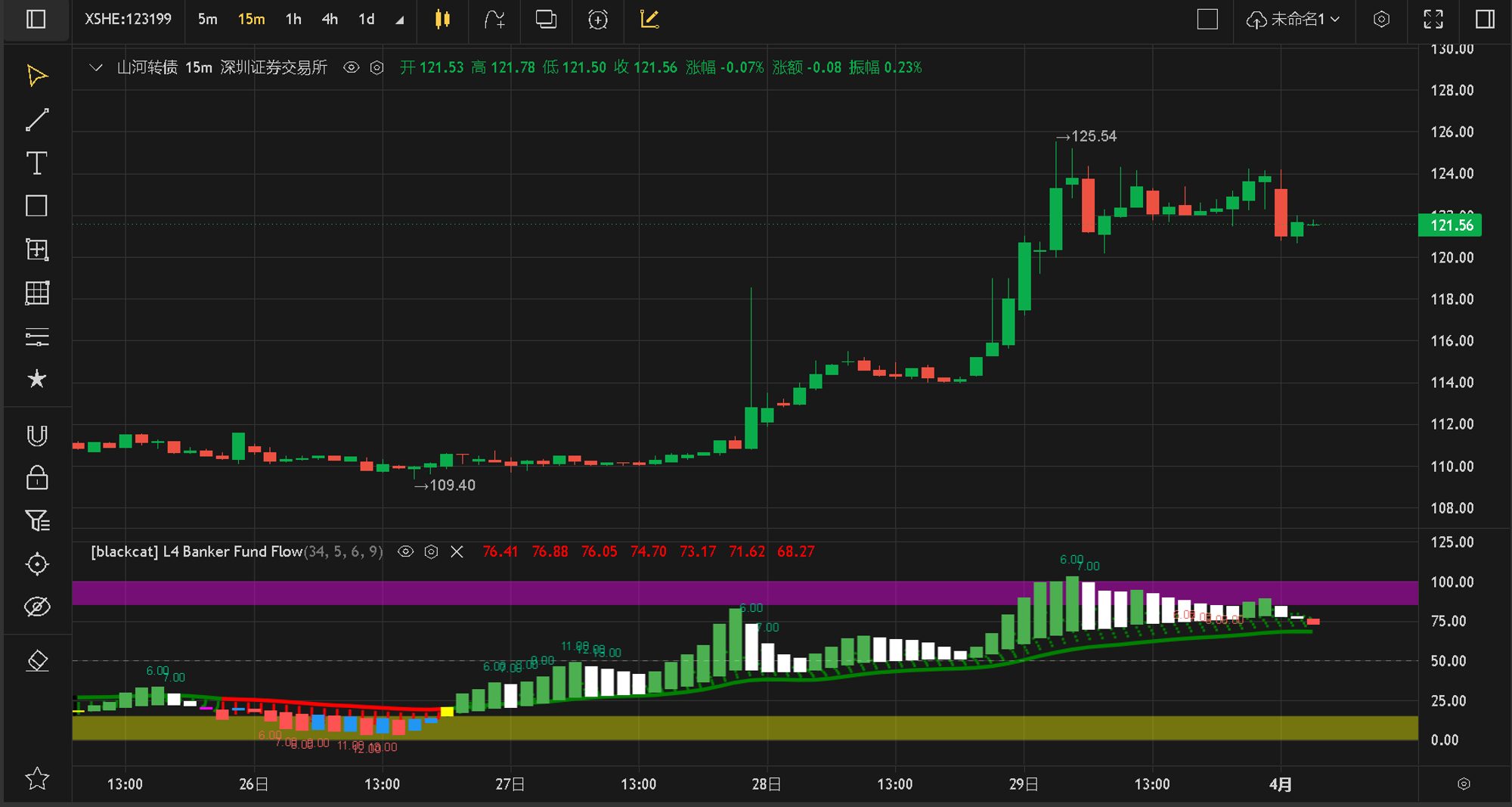Hide all drawings with crossed-eye icon
Image resolution: width=1512 pixels, height=807 pixels.
click(x=36, y=607)
